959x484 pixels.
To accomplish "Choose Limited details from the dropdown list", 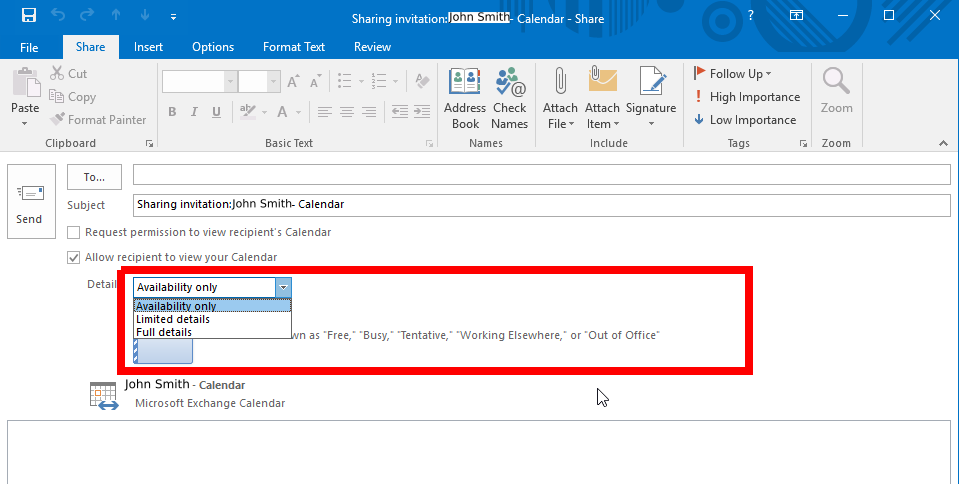I will [x=173, y=319].
